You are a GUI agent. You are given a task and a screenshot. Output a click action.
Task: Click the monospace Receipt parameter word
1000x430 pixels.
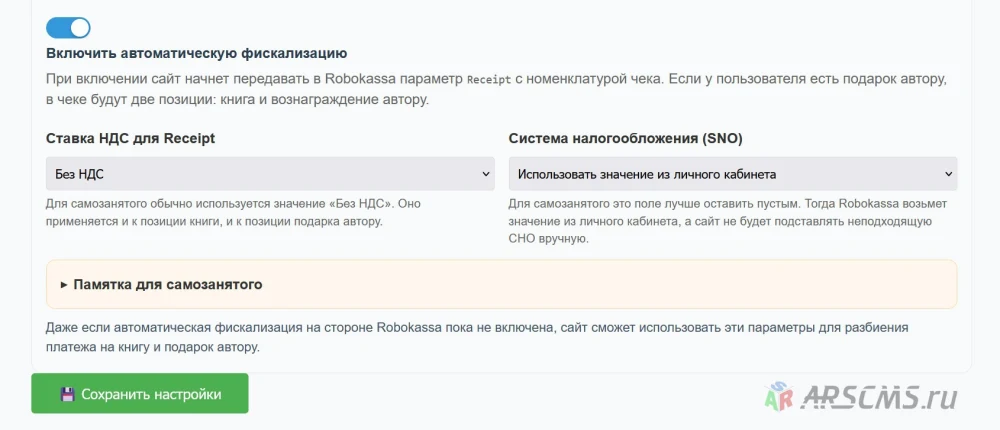click(489, 80)
